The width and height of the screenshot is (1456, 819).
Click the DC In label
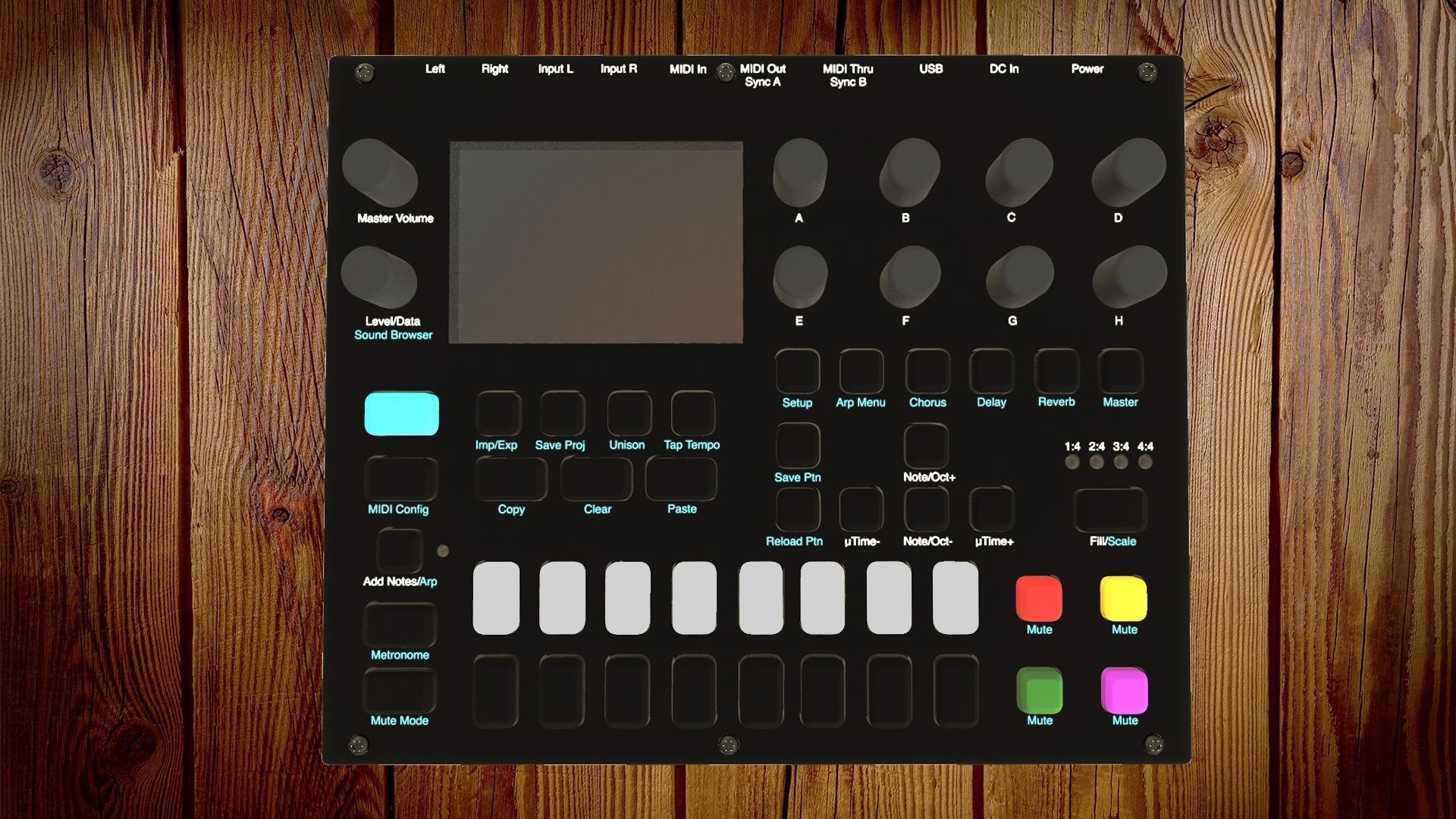coord(1004,69)
